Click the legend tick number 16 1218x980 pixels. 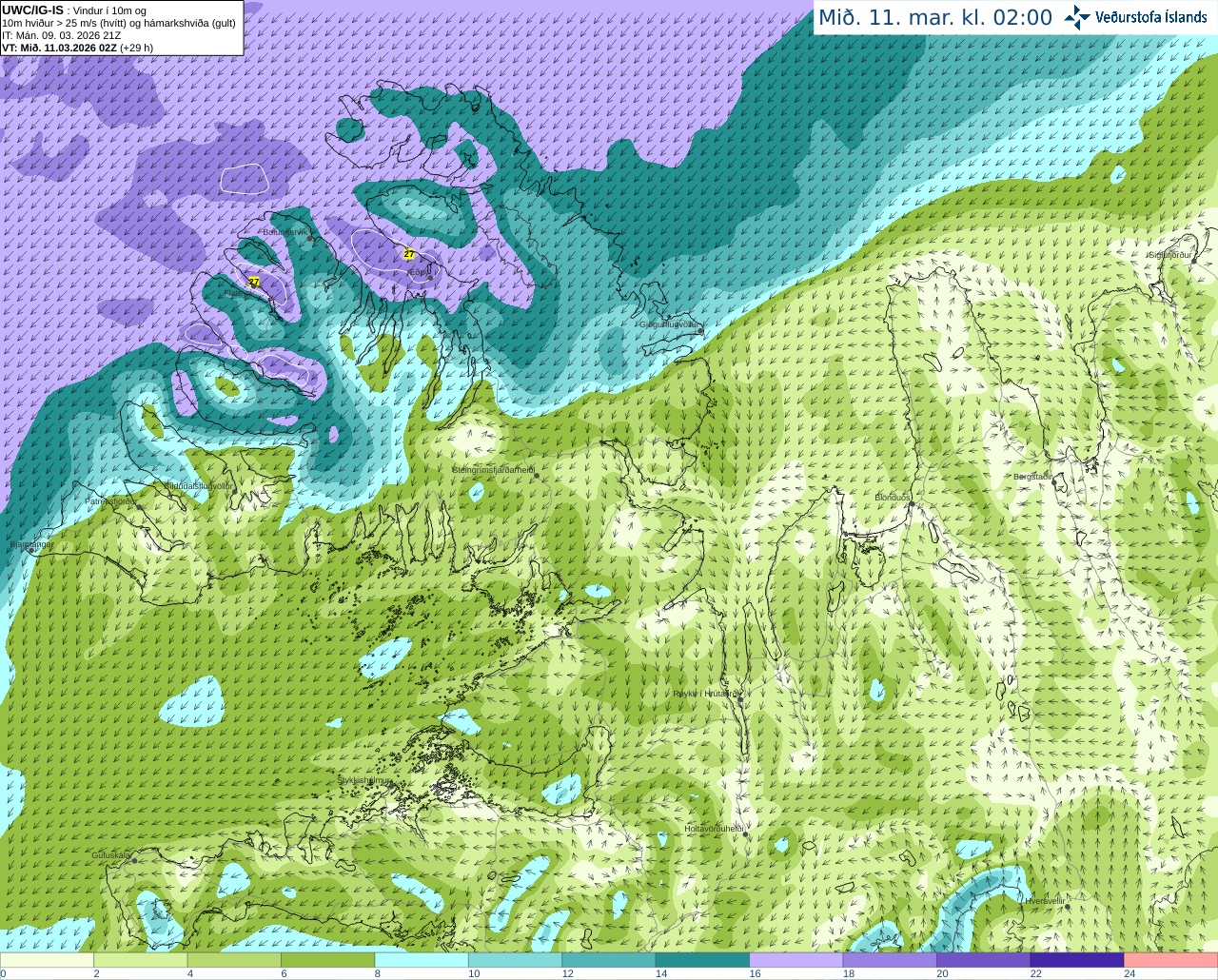click(x=755, y=973)
